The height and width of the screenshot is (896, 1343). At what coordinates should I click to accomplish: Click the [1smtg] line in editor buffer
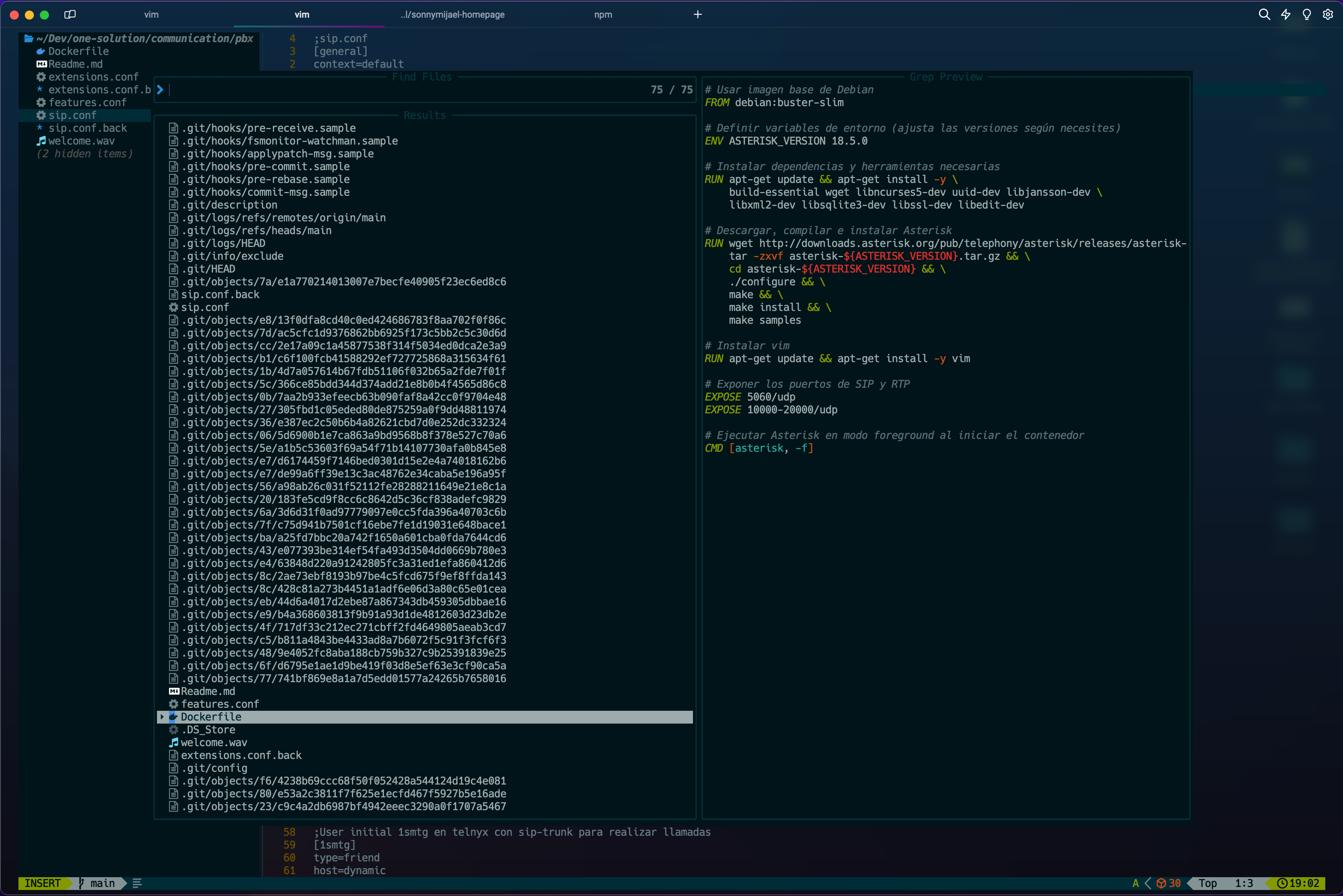[x=334, y=844]
